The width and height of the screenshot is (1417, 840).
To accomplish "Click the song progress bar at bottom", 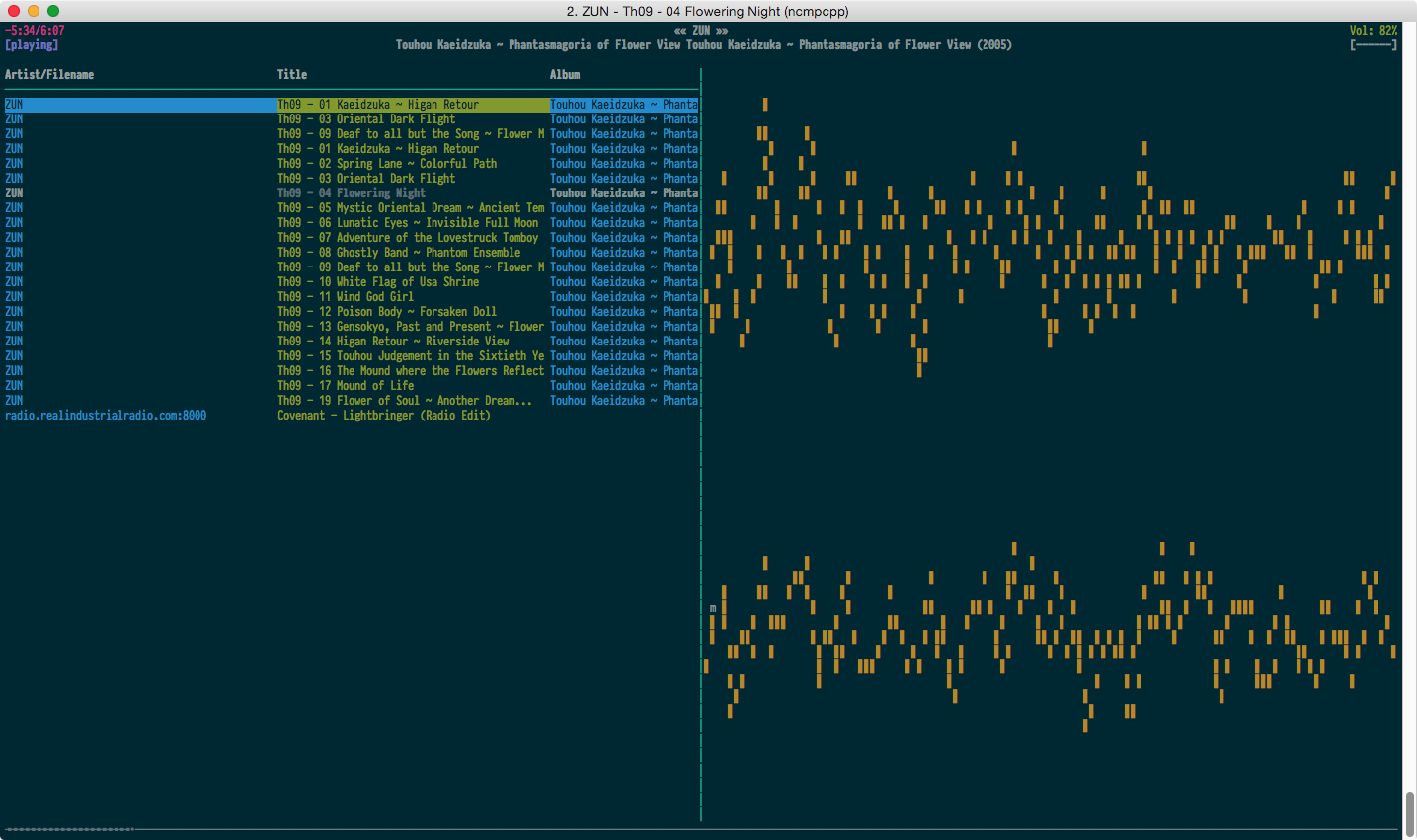I will 700,829.
